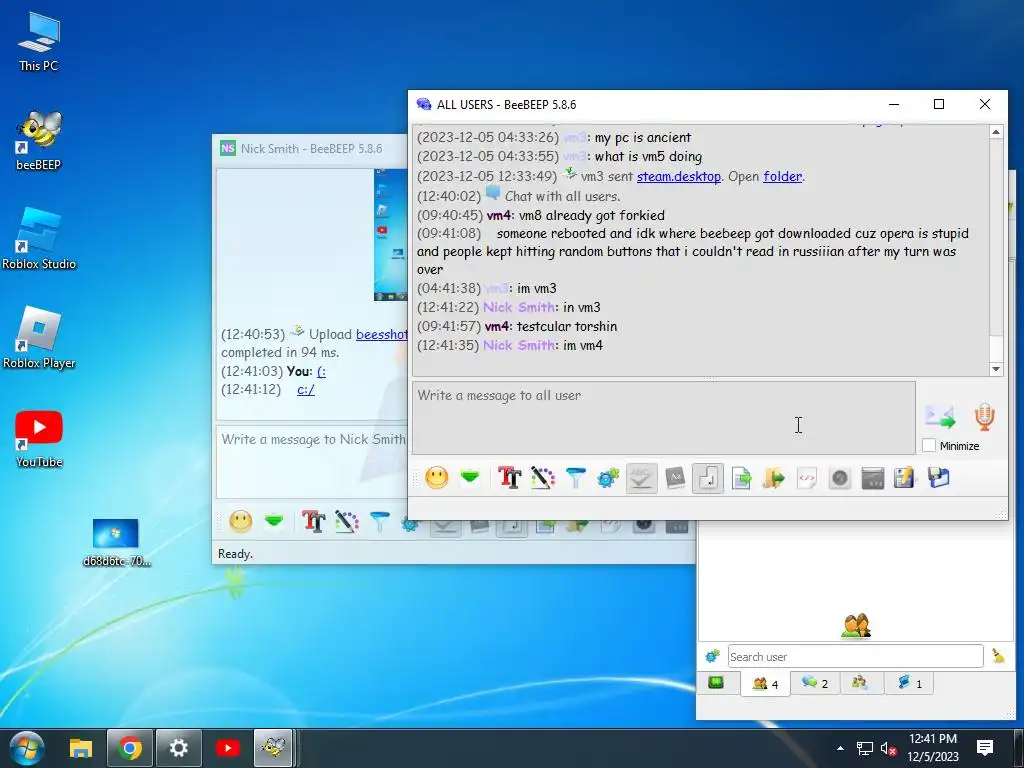
Task: Change chat font in ALL USERS toolbar
Action: click(509, 478)
